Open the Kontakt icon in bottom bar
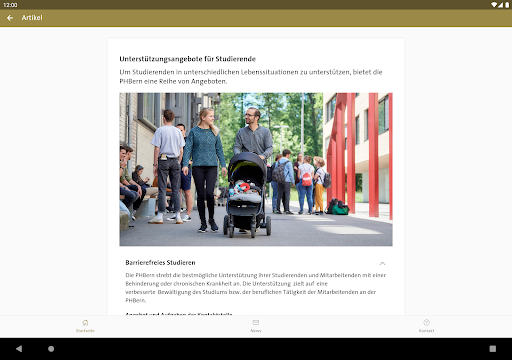 click(426, 322)
